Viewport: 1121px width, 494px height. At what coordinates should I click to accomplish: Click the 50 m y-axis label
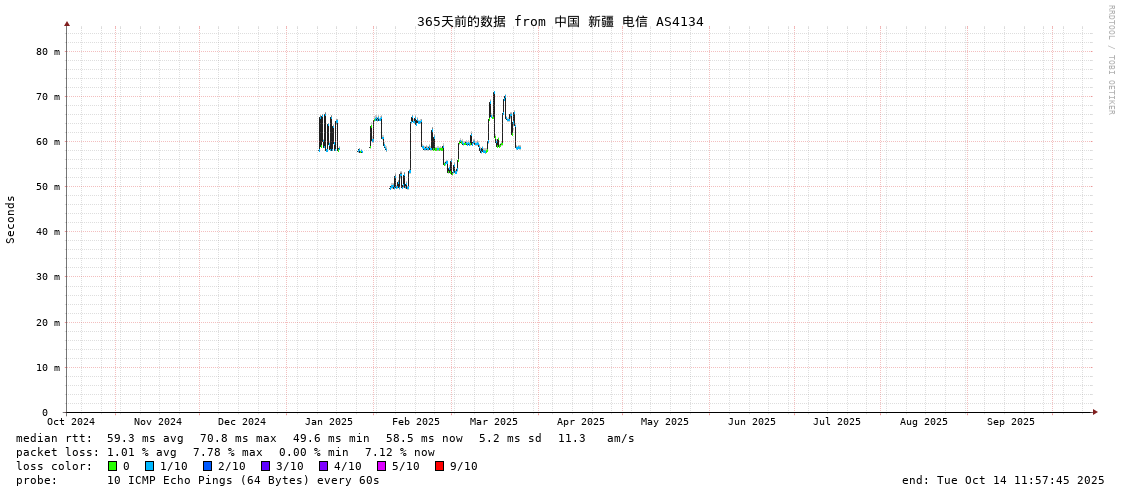point(49,187)
